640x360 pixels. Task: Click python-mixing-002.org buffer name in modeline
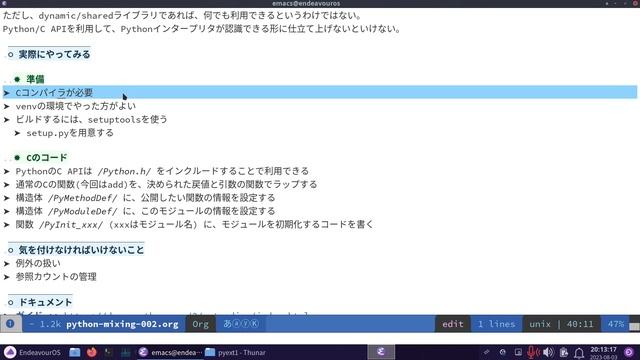(122, 324)
